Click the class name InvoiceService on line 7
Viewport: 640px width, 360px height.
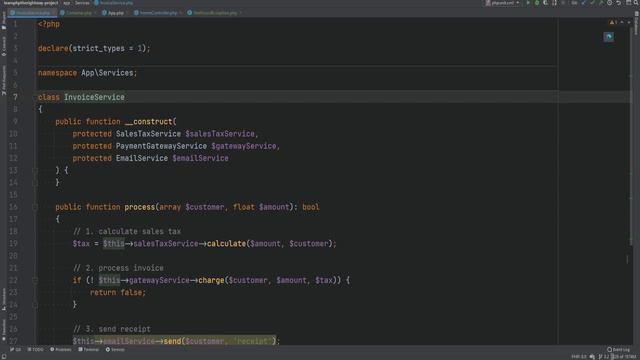[x=94, y=97]
